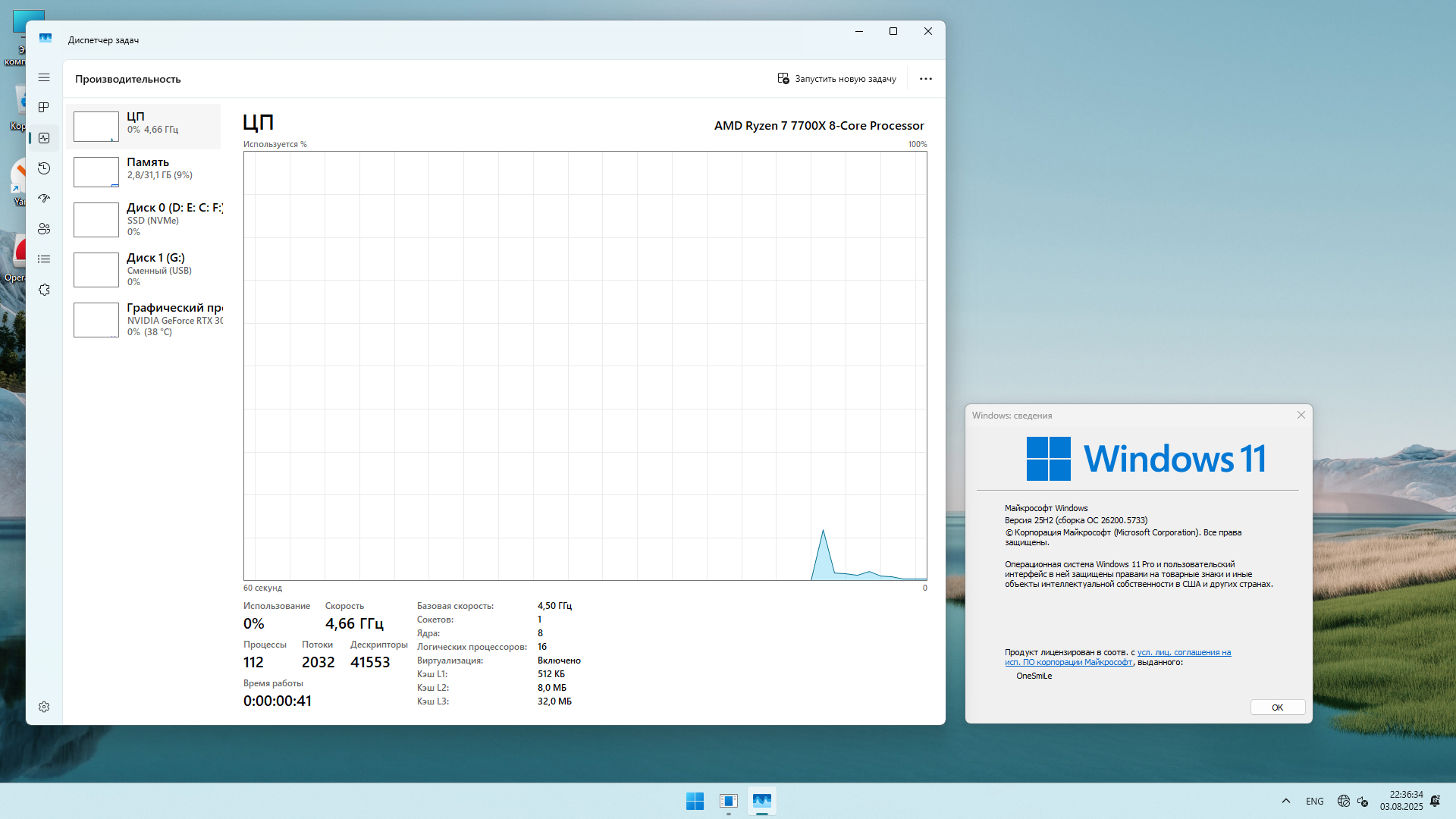Open the Windows Start menu

(x=695, y=801)
